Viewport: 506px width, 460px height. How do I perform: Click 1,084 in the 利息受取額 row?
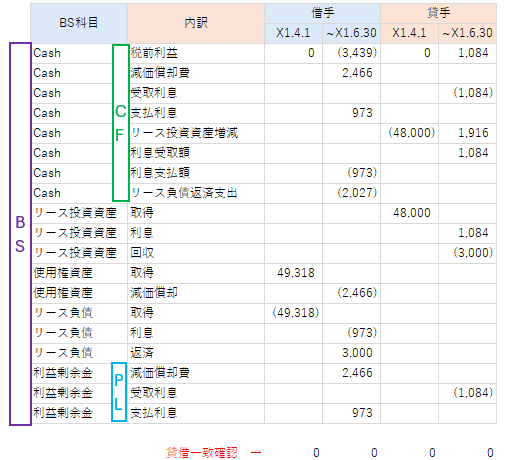(467, 153)
